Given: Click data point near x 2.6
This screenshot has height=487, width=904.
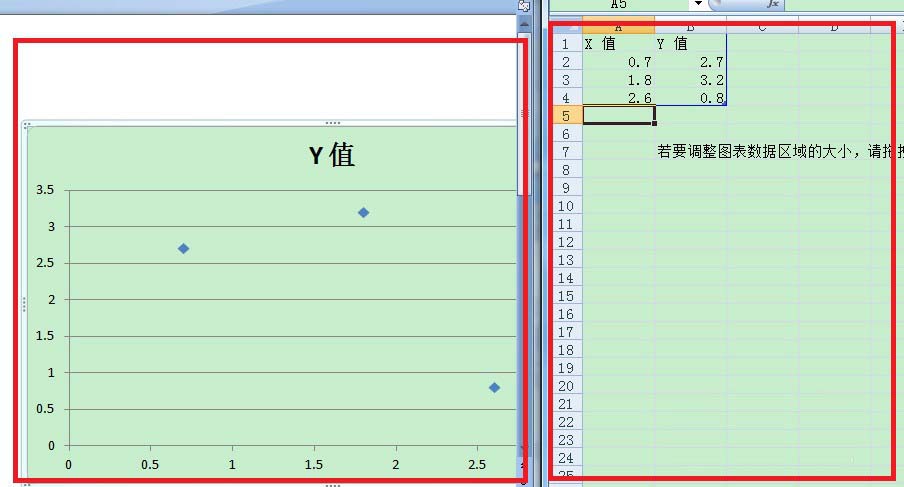Looking at the screenshot, I should (x=494, y=388).
